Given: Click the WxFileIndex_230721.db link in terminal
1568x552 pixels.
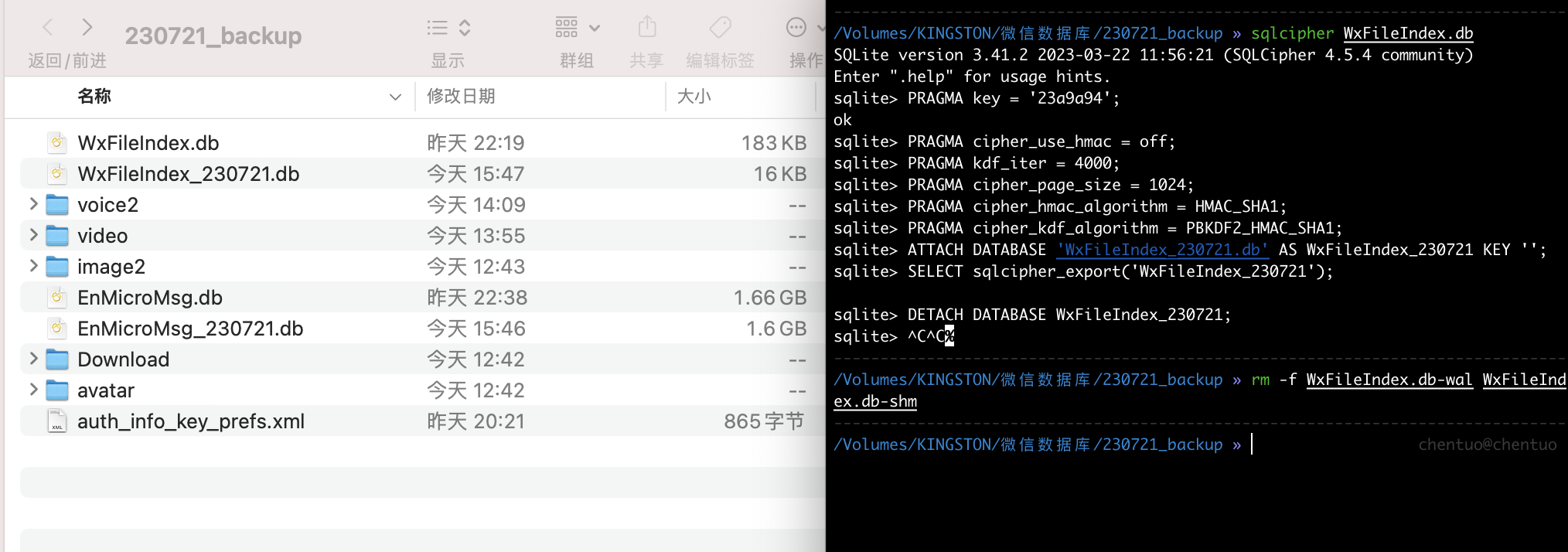Looking at the screenshot, I should pyautogui.click(x=1162, y=250).
